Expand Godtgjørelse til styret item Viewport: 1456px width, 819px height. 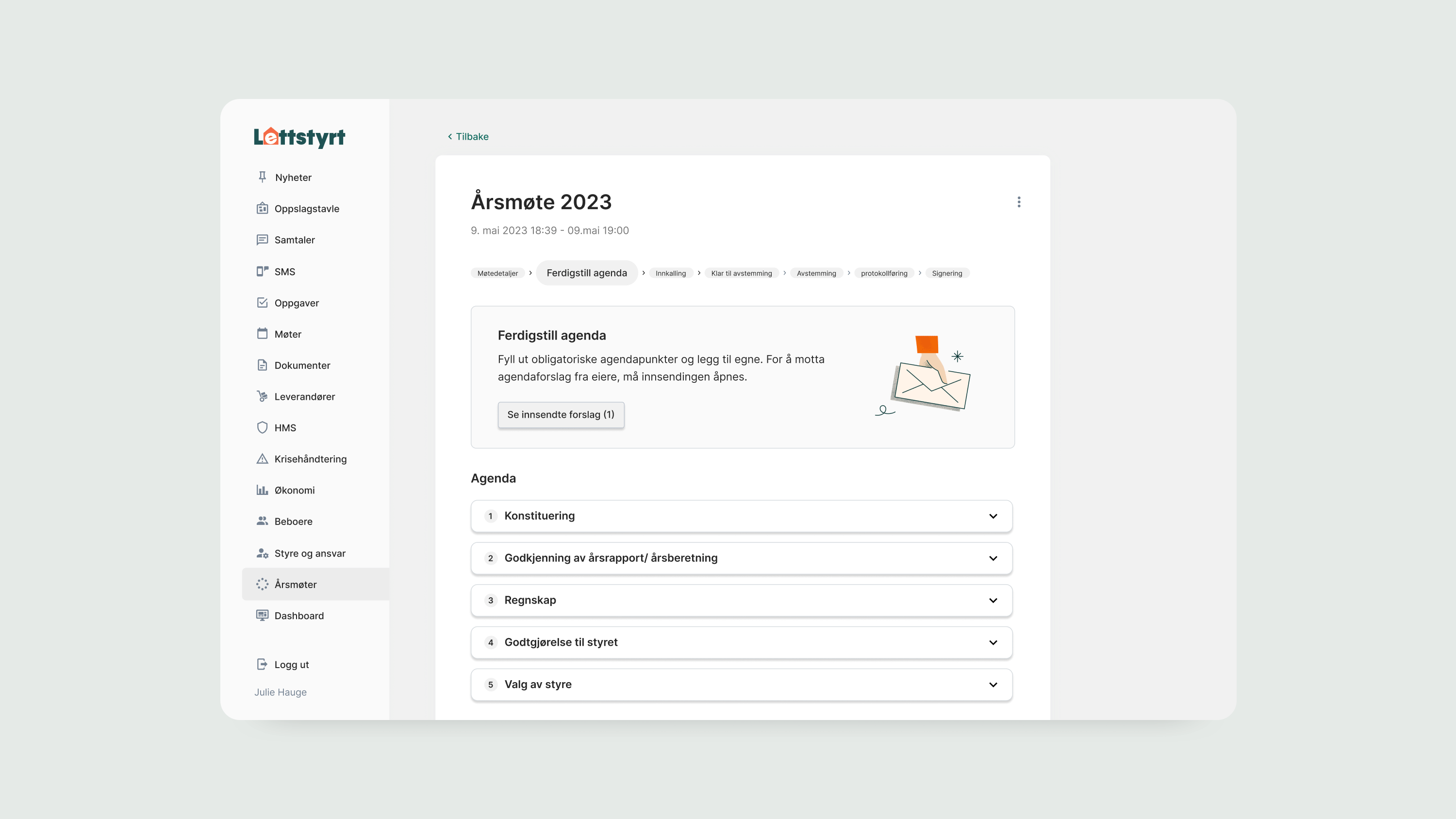tap(993, 642)
